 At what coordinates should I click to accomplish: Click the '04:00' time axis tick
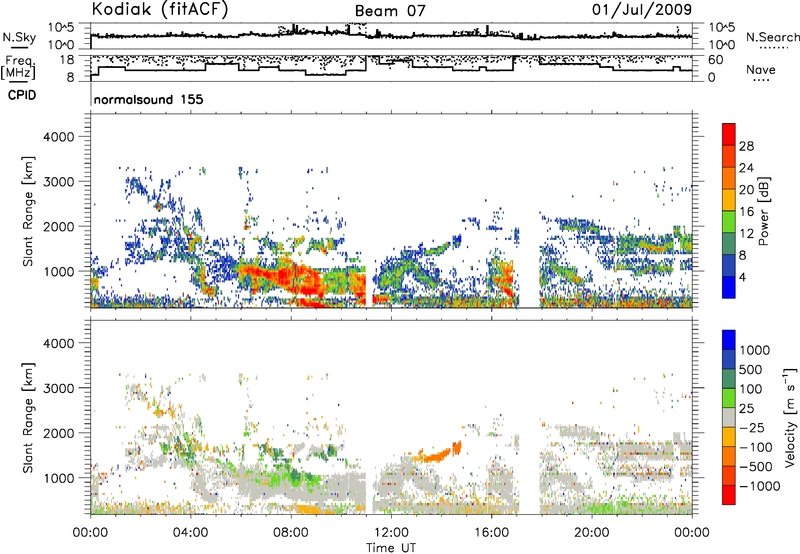pyautogui.click(x=191, y=533)
